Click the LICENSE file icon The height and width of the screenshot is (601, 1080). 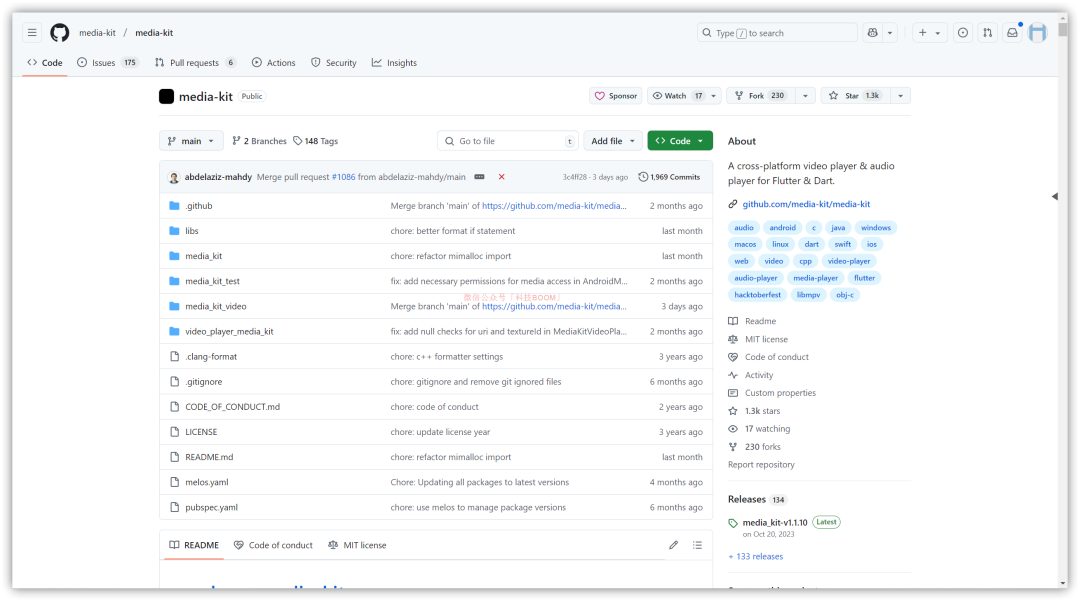pyautogui.click(x=174, y=432)
